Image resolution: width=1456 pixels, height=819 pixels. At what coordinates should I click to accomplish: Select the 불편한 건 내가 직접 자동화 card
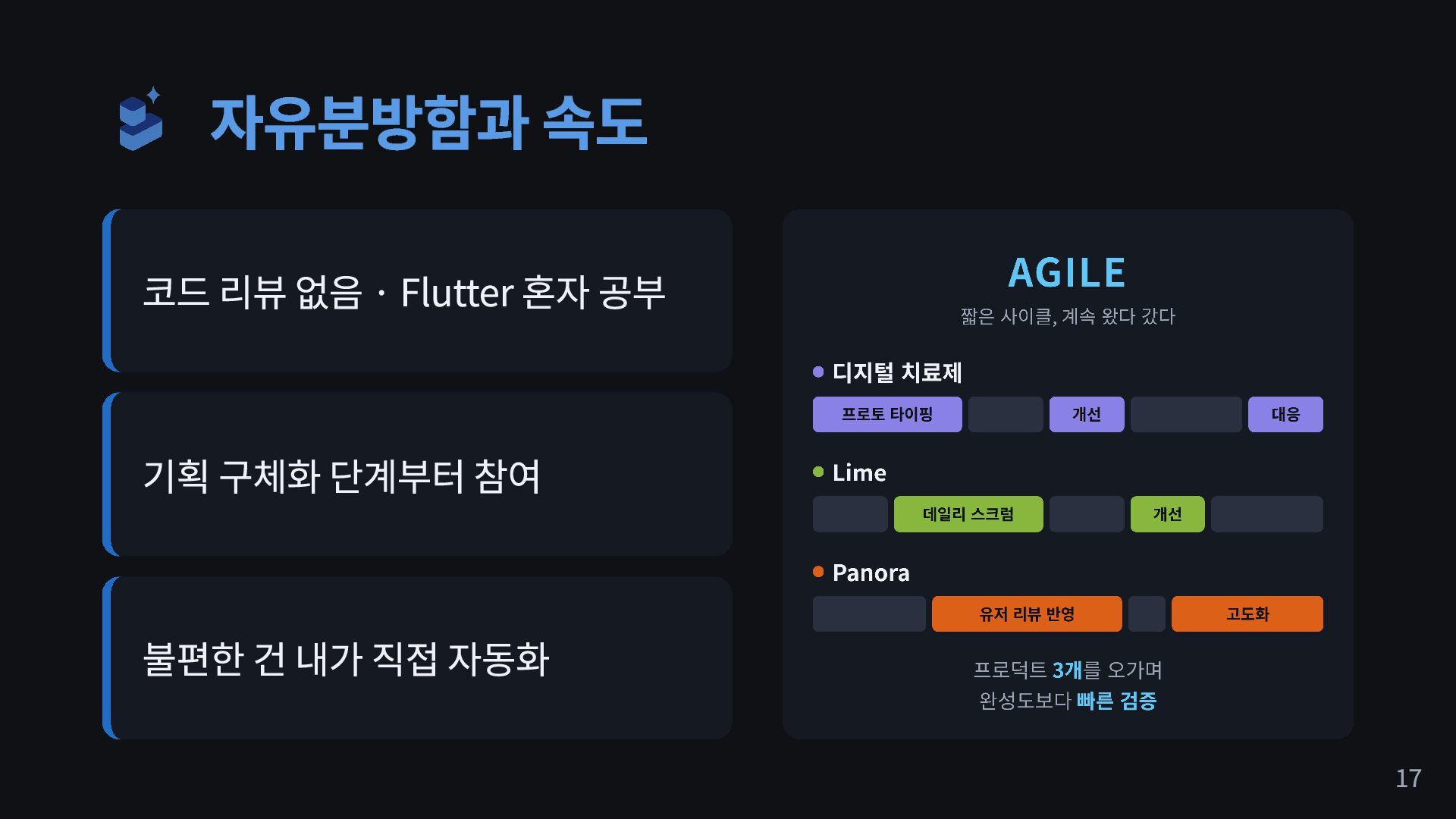[x=417, y=658]
